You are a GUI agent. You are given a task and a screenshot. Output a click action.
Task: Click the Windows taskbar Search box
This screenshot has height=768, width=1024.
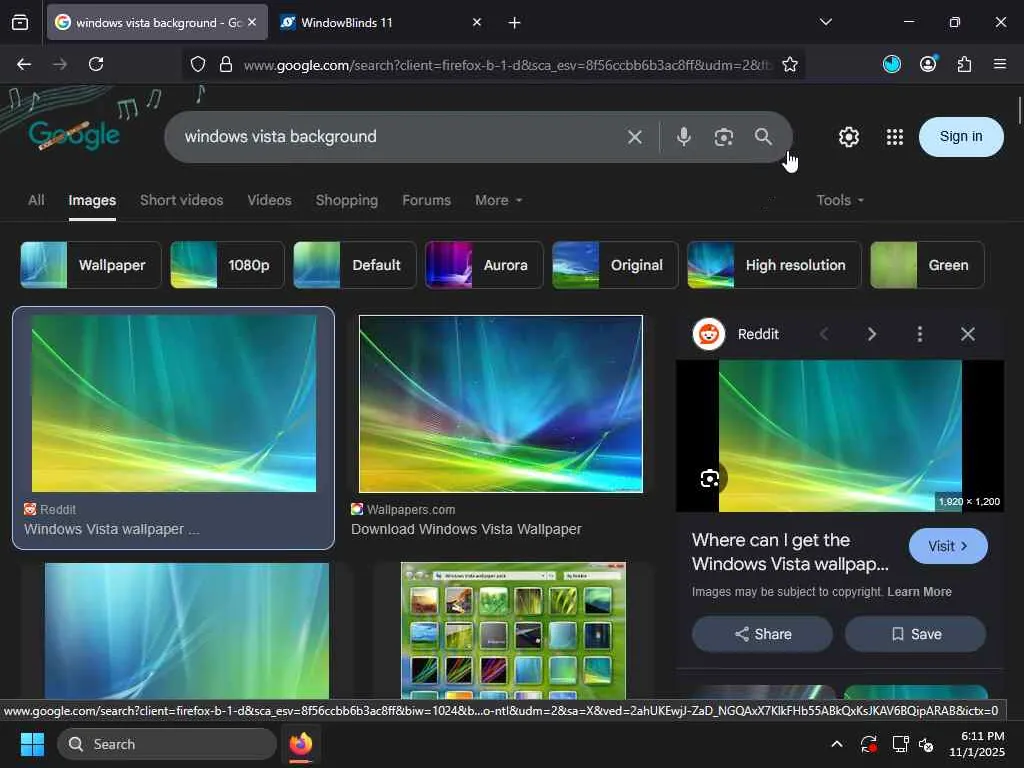click(167, 744)
